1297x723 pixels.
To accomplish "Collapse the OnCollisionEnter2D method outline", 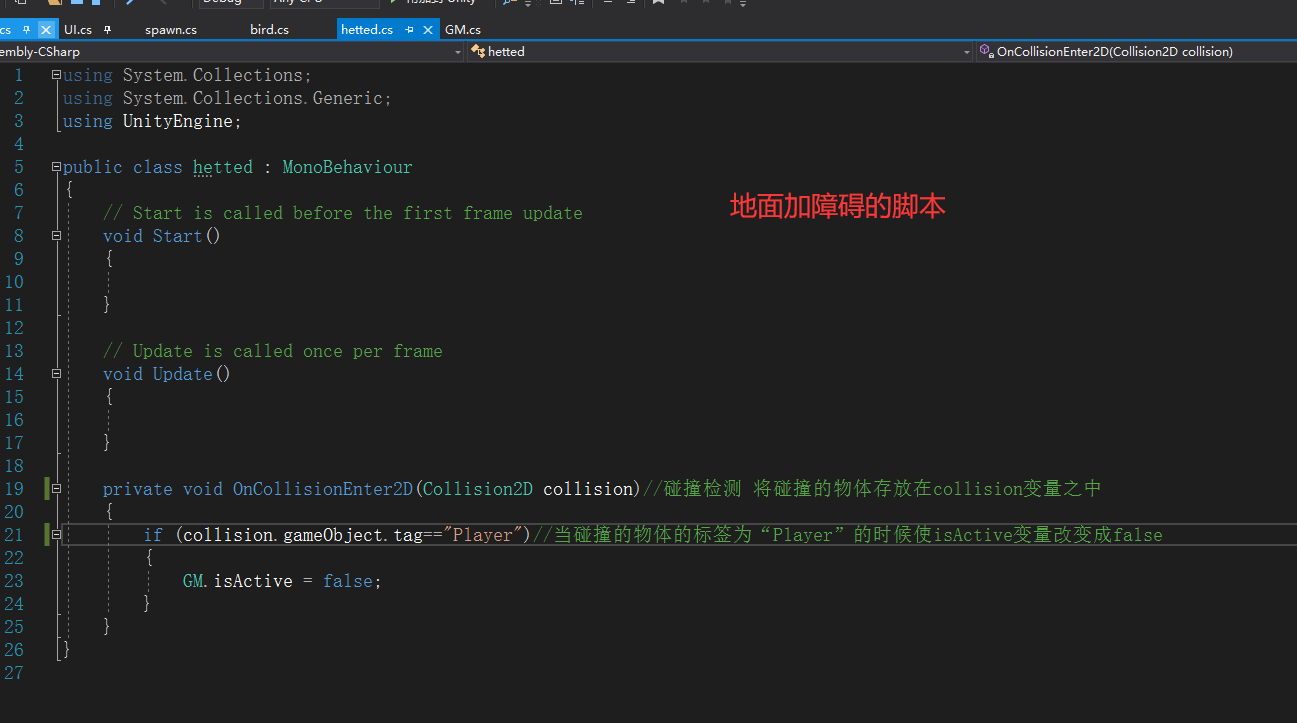I will tap(56, 489).
